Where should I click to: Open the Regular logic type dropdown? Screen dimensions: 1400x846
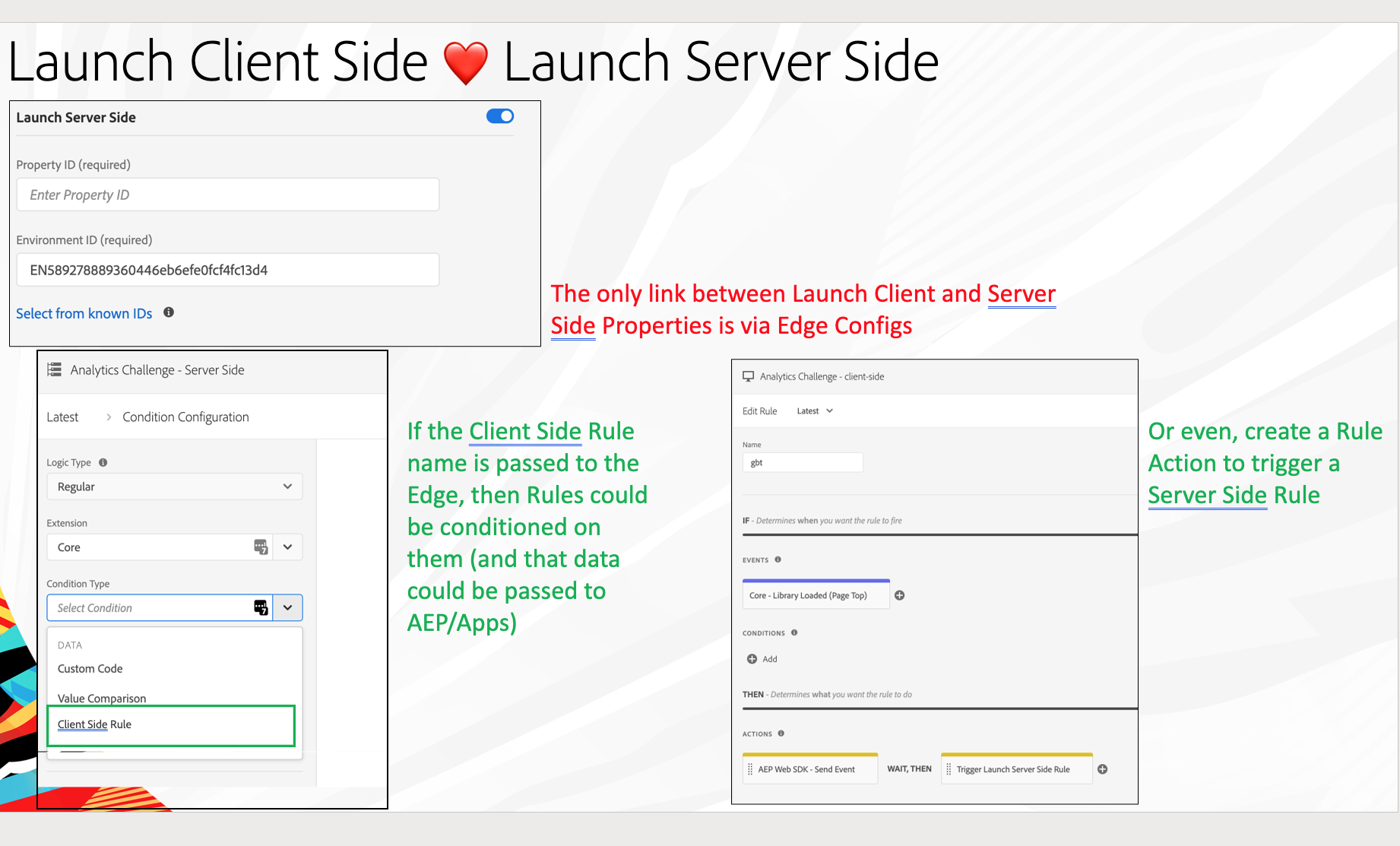point(175,486)
